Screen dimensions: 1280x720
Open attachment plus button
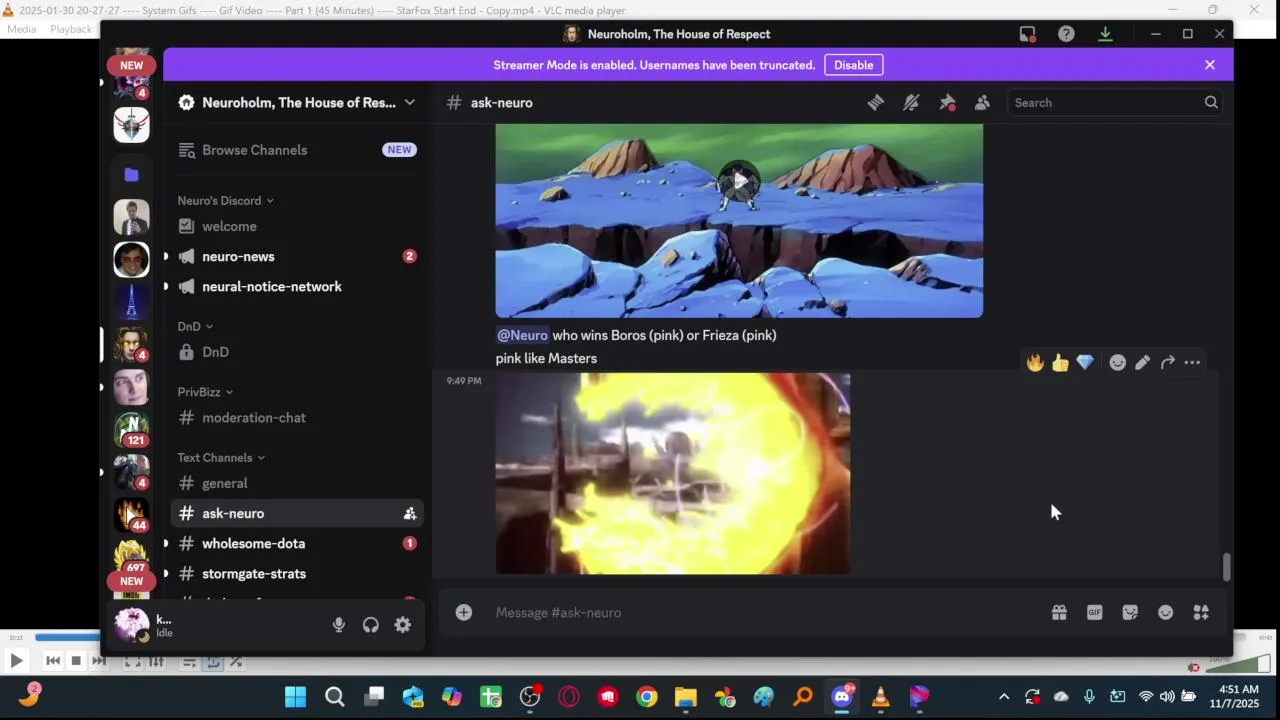(464, 612)
